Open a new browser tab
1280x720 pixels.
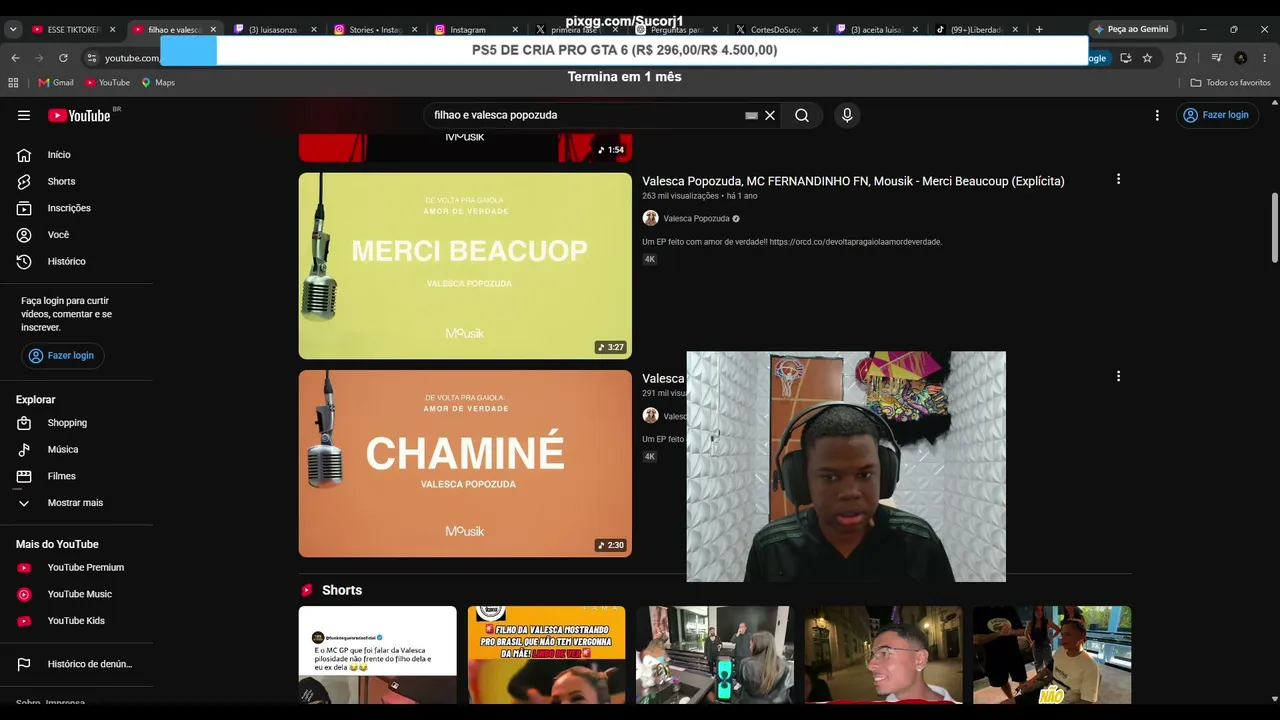coord(1039,30)
